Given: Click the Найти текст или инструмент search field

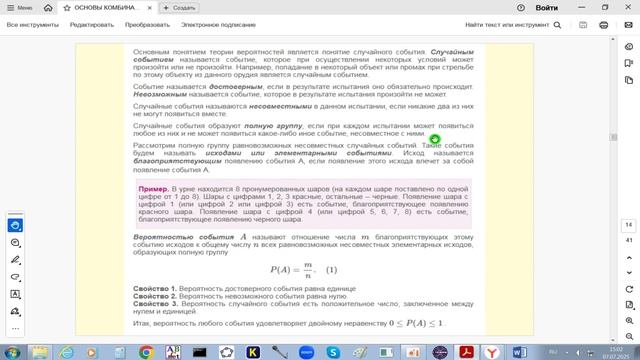Looking at the screenshot, I should pyautogui.click(x=507, y=25).
